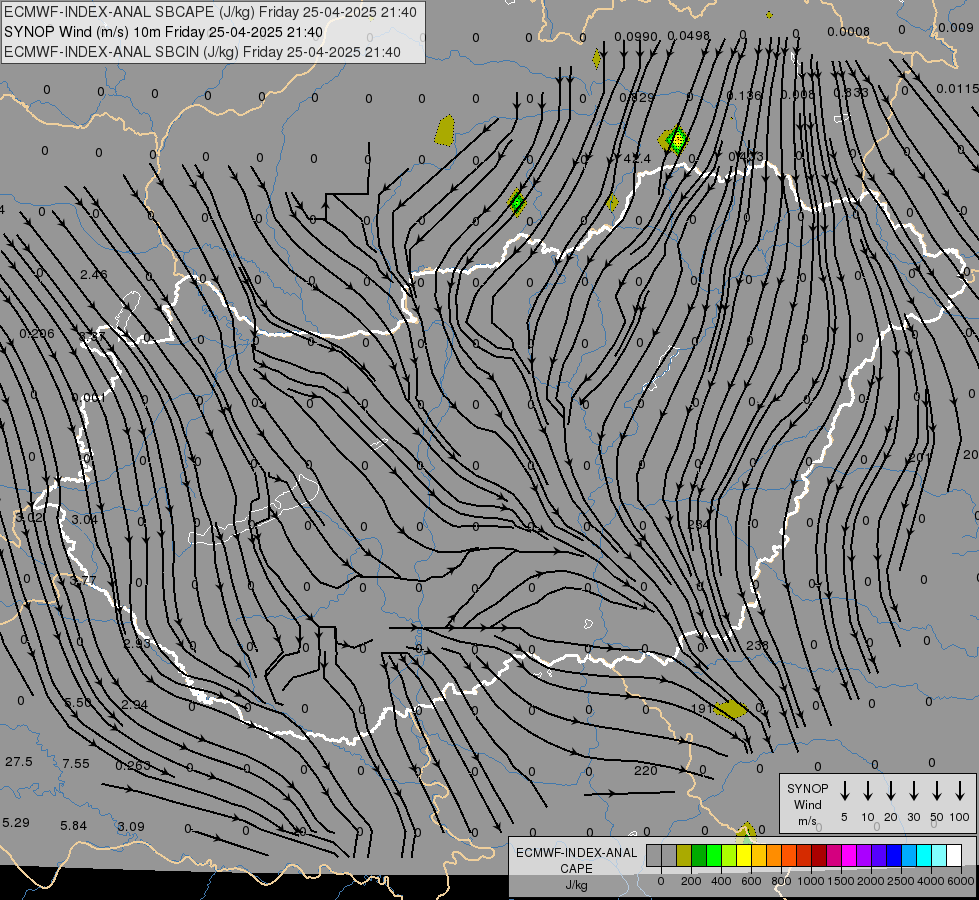979x900 pixels.
Task: Click the map value 0.263
Action: pyautogui.click(x=132, y=766)
